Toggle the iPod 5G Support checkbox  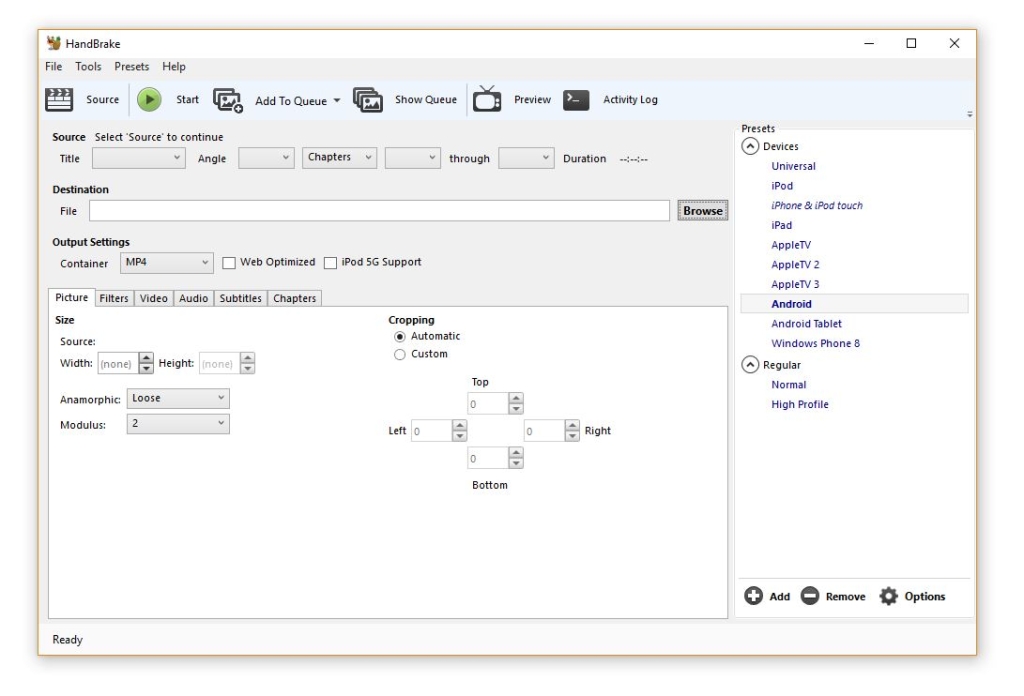(x=330, y=263)
